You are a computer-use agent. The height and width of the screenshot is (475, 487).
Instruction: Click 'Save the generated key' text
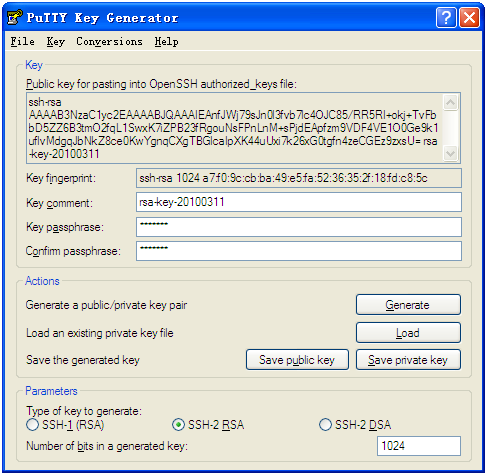click(x=83, y=360)
